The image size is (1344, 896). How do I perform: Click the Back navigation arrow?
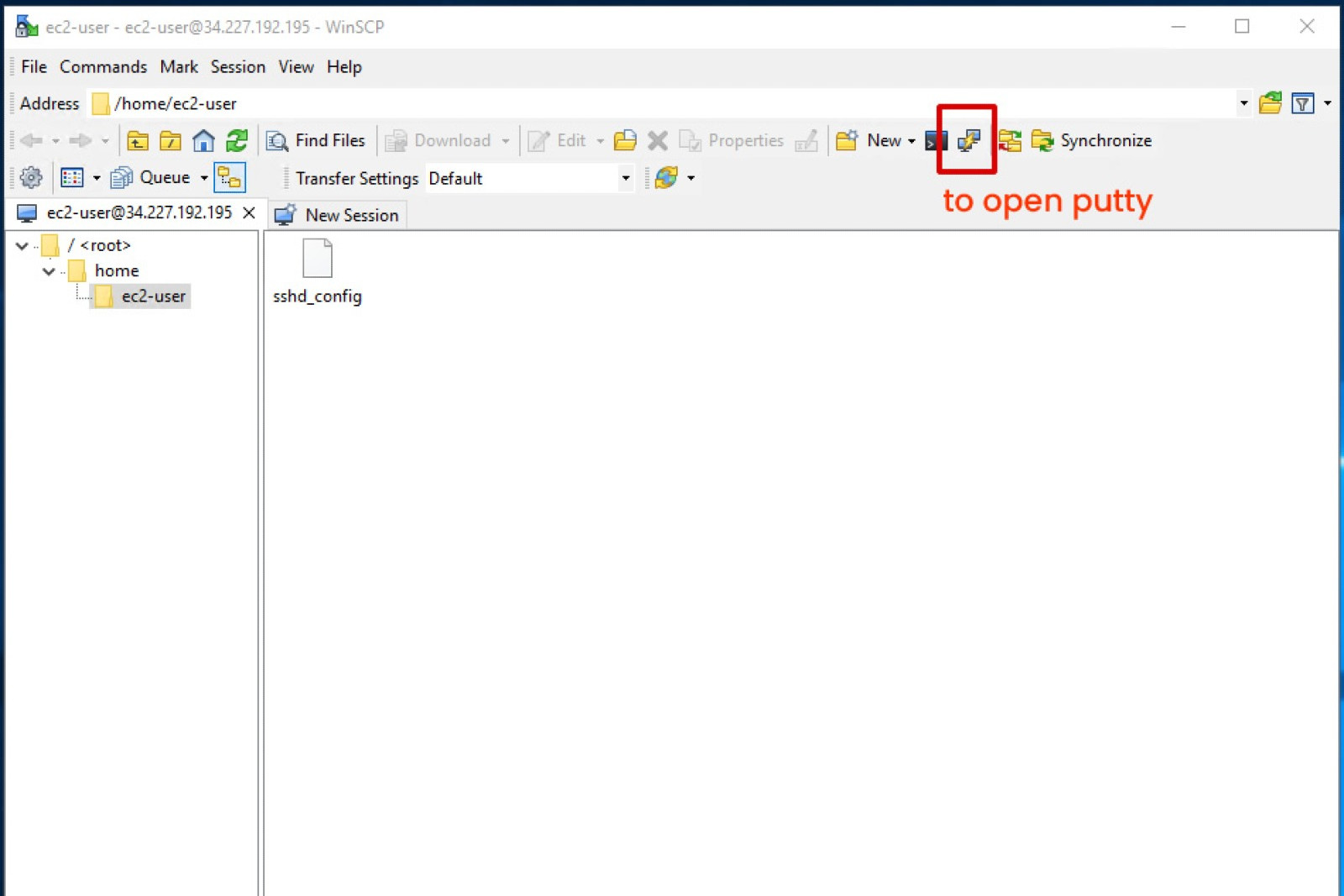(31, 141)
